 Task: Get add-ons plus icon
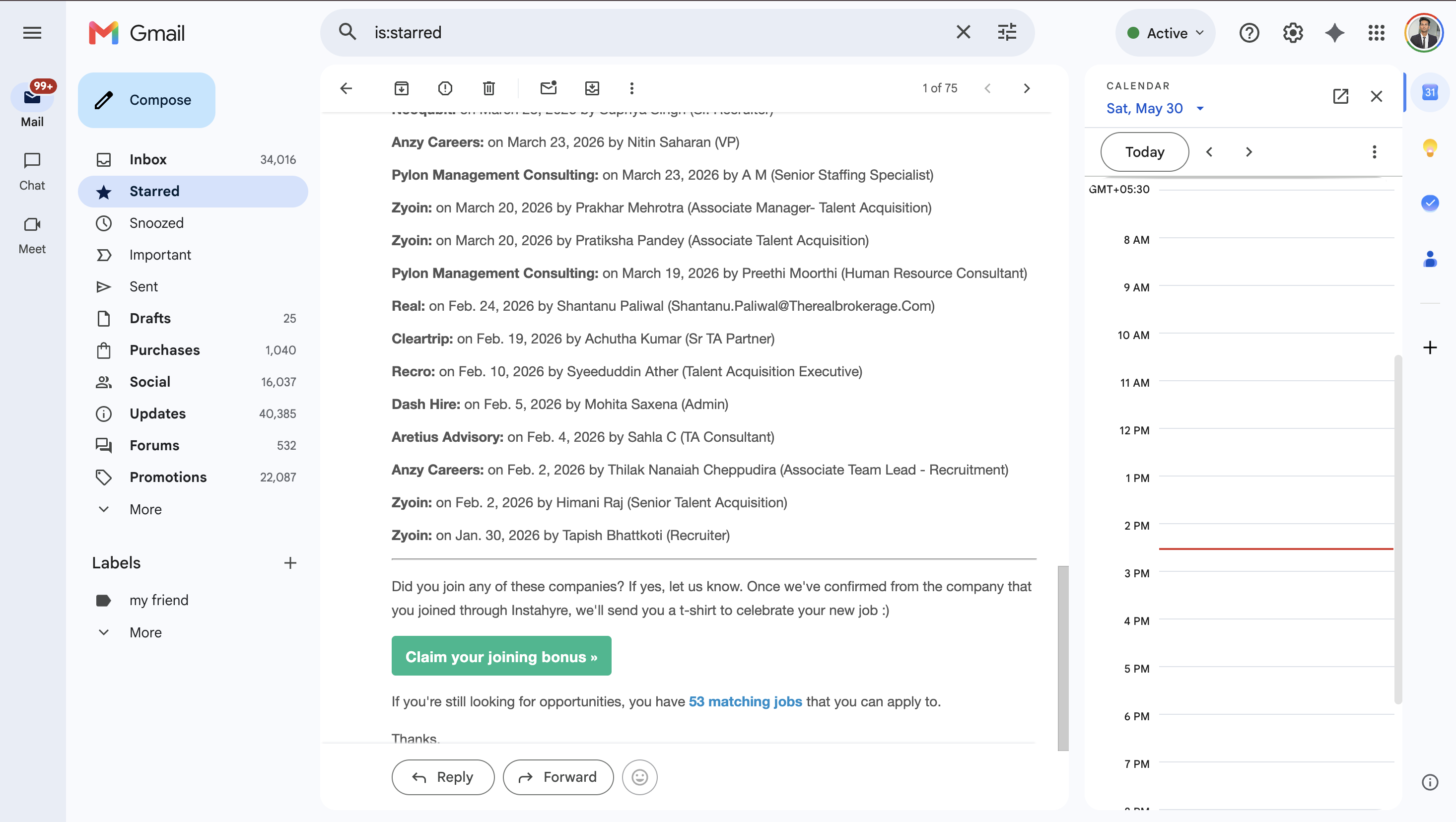(x=1430, y=347)
